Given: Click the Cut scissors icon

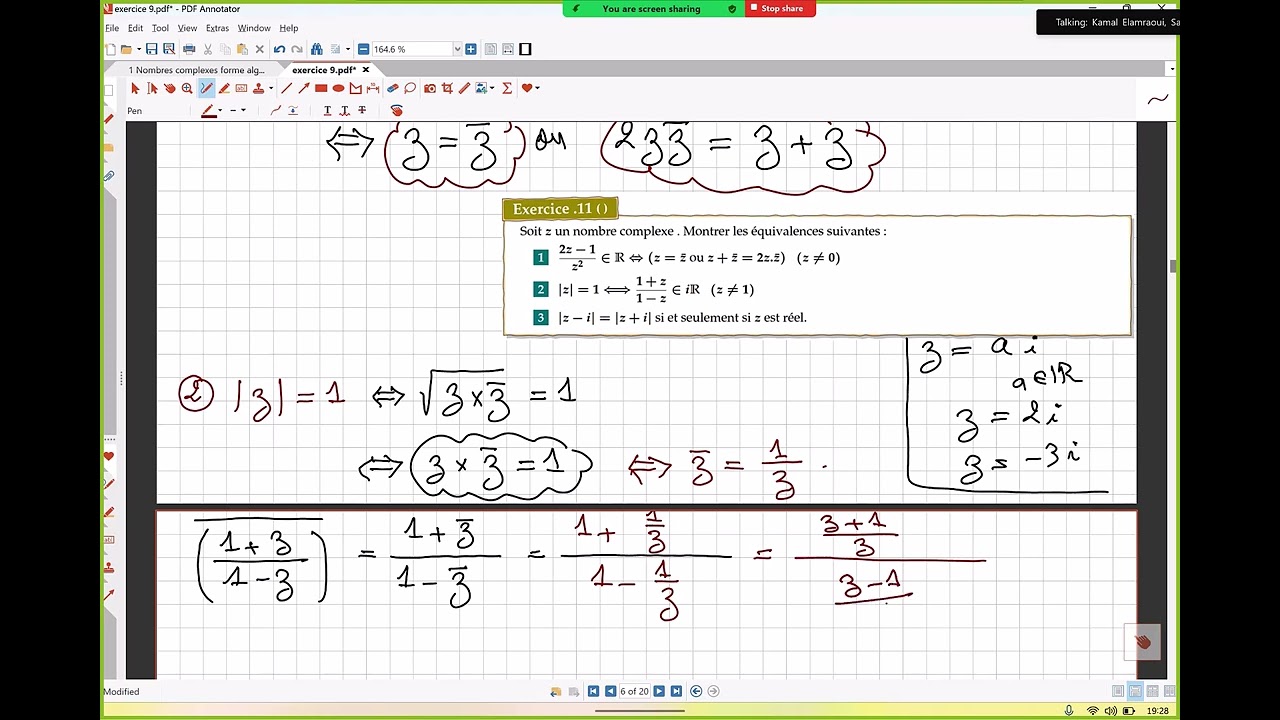Looking at the screenshot, I should (x=207, y=49).
